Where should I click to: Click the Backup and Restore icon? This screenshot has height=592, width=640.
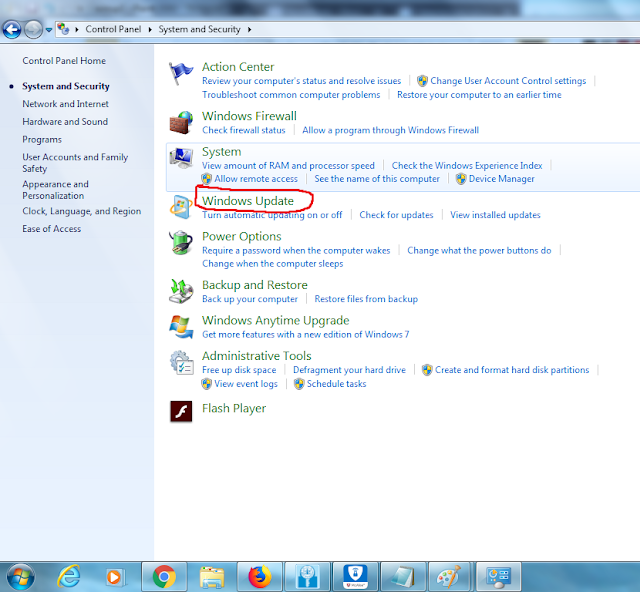pyautogui.click(x=181, y=291)
